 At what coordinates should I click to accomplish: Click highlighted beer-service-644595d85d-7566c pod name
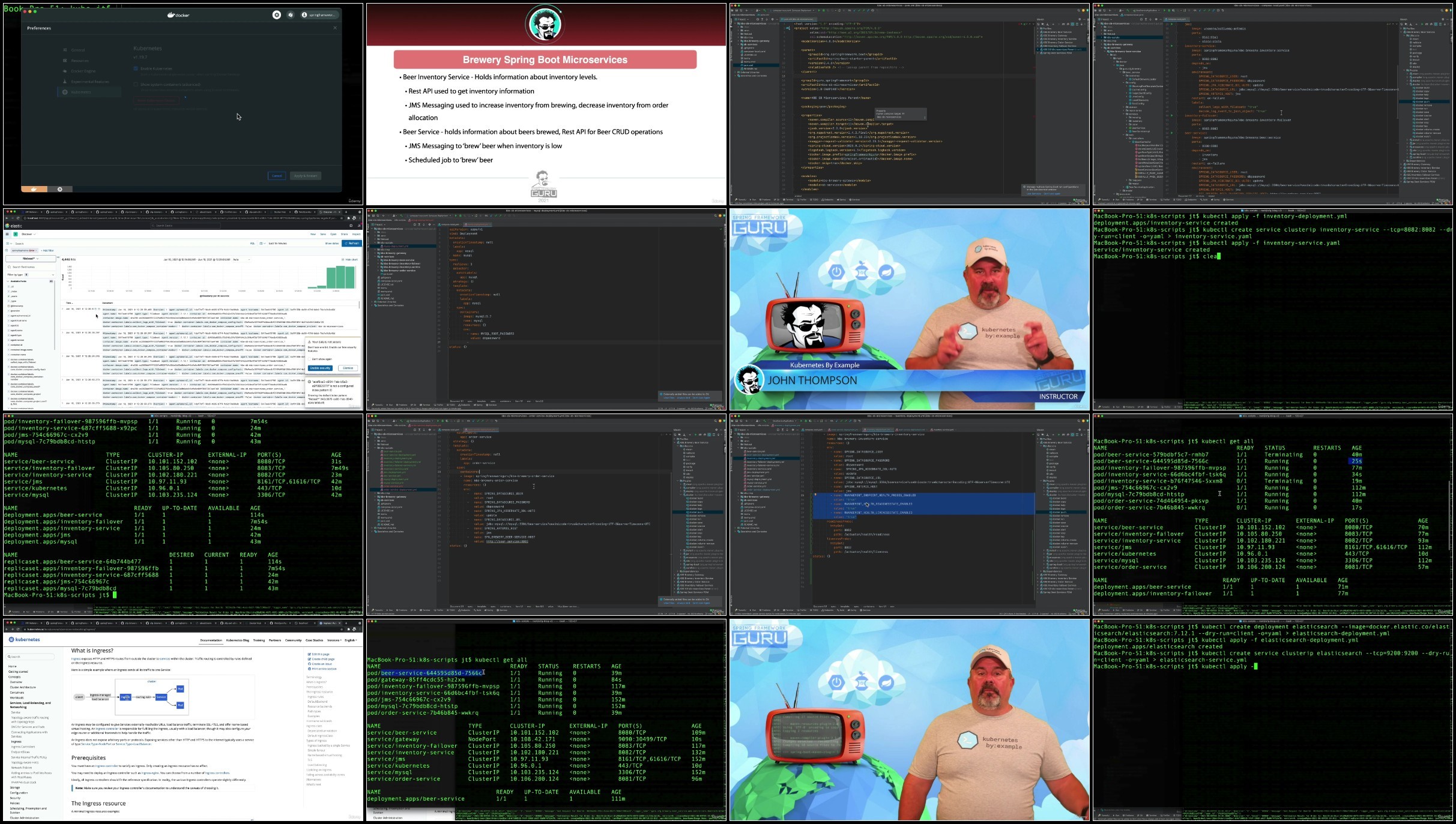click(430, 673)
